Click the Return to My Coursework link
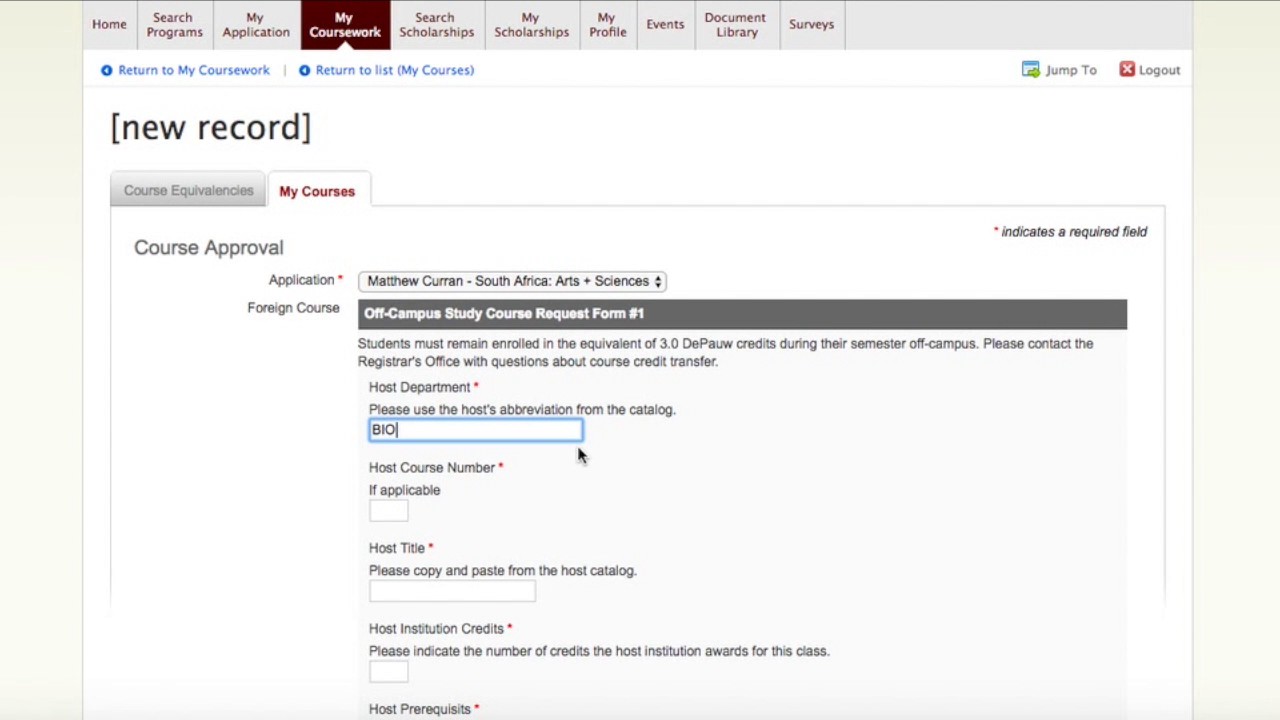The image size is (1280, 720). [x=194, y=70]
